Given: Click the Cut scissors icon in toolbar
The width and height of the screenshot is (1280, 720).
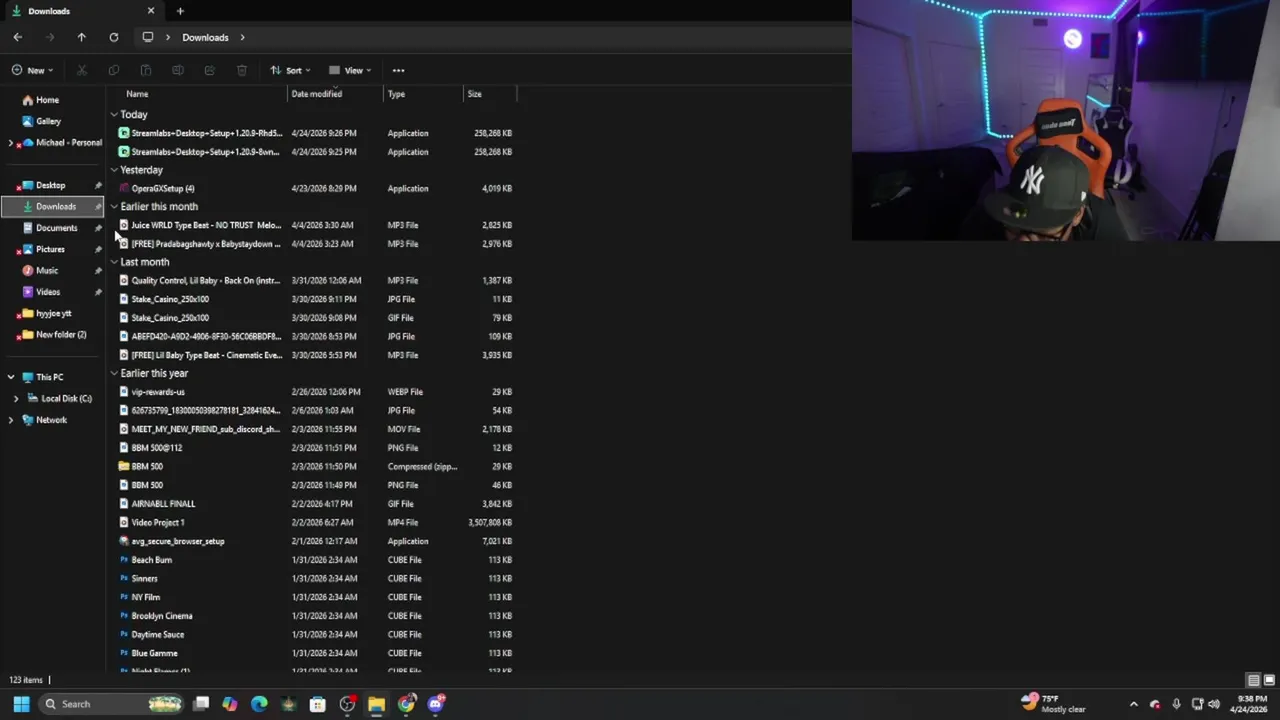Looking at the screenshot, I should click(81, 70).
